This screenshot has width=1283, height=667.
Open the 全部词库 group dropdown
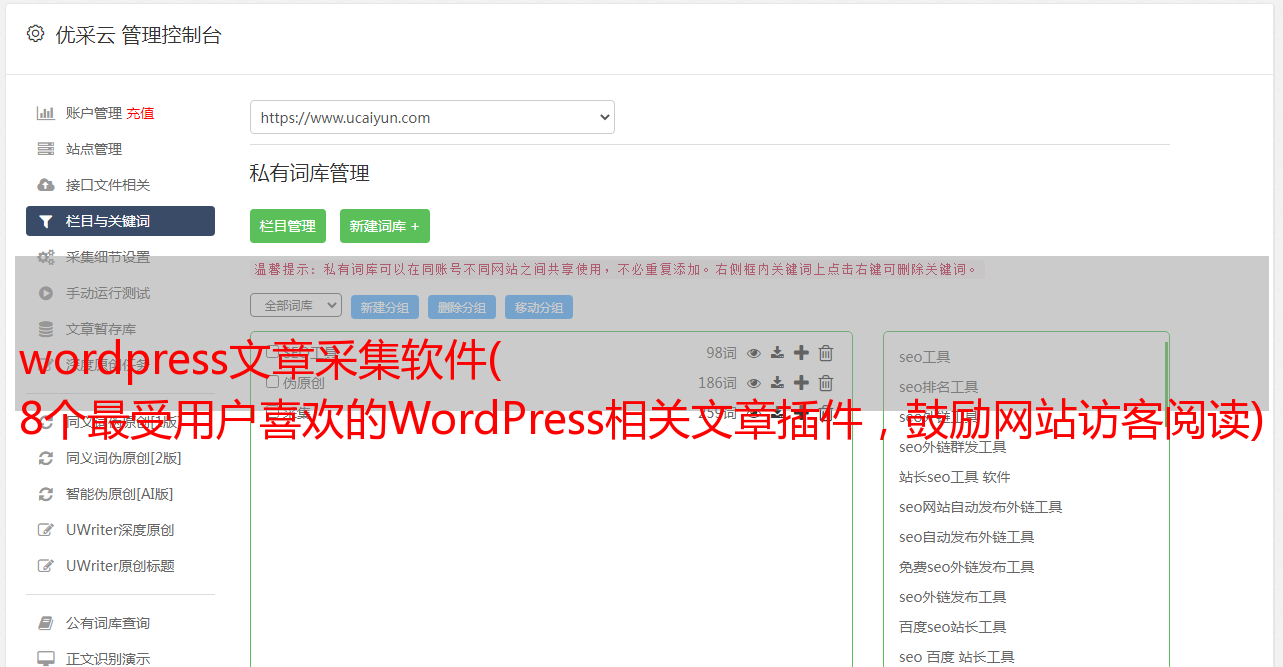point(296,305)
